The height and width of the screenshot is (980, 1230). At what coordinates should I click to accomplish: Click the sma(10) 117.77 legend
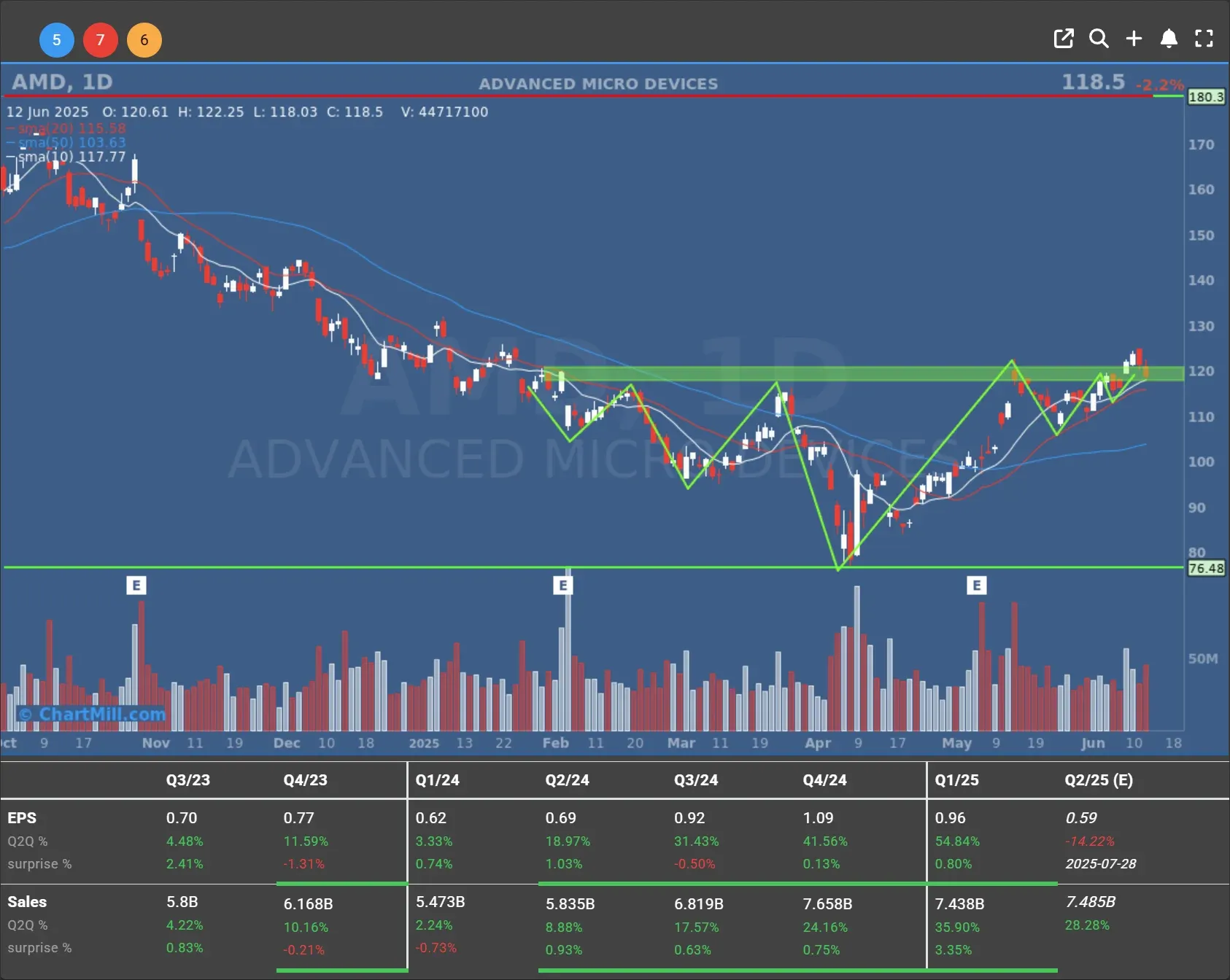pos(66,157)
